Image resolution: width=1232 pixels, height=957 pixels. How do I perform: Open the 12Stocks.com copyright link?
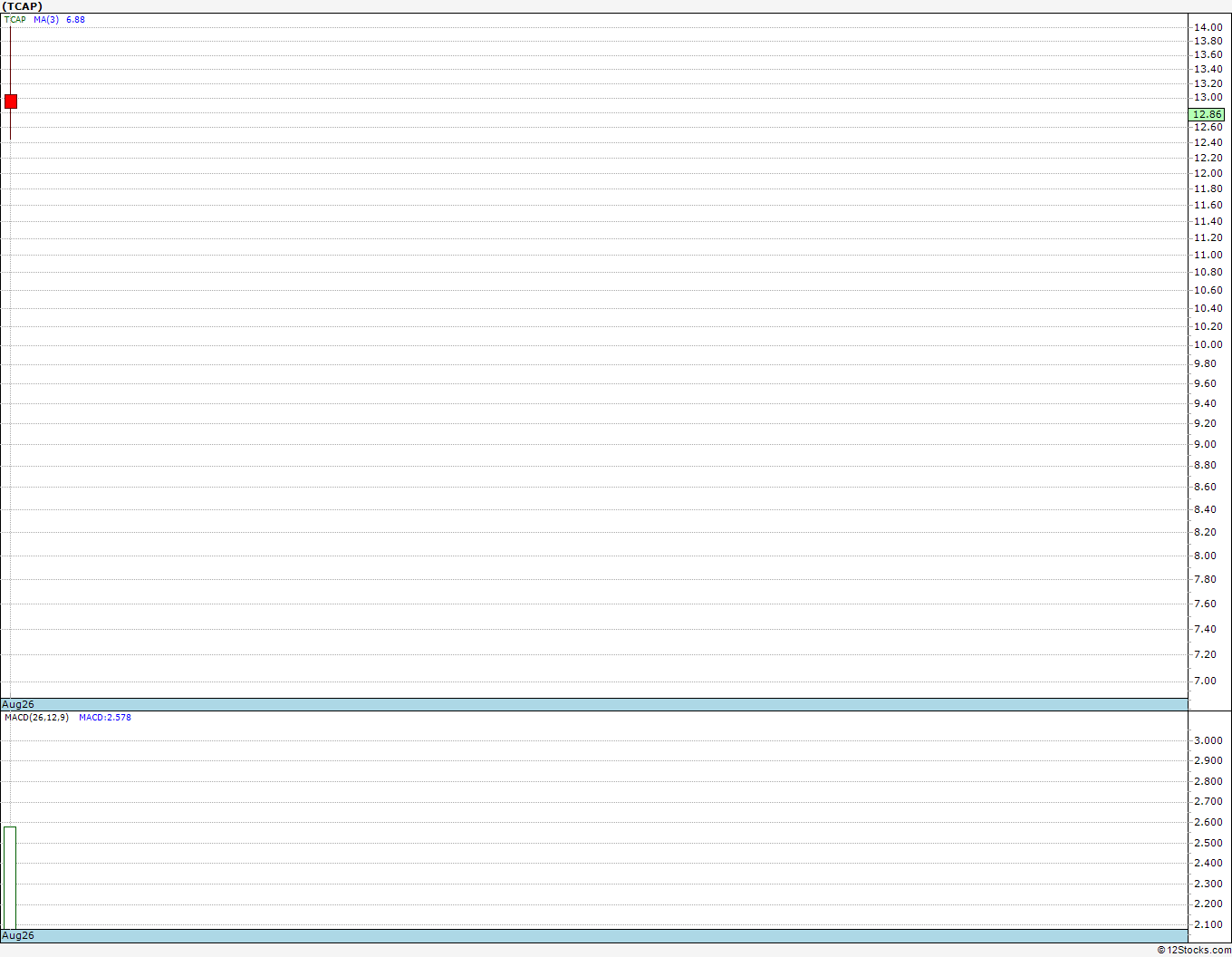pos(1194,950)
